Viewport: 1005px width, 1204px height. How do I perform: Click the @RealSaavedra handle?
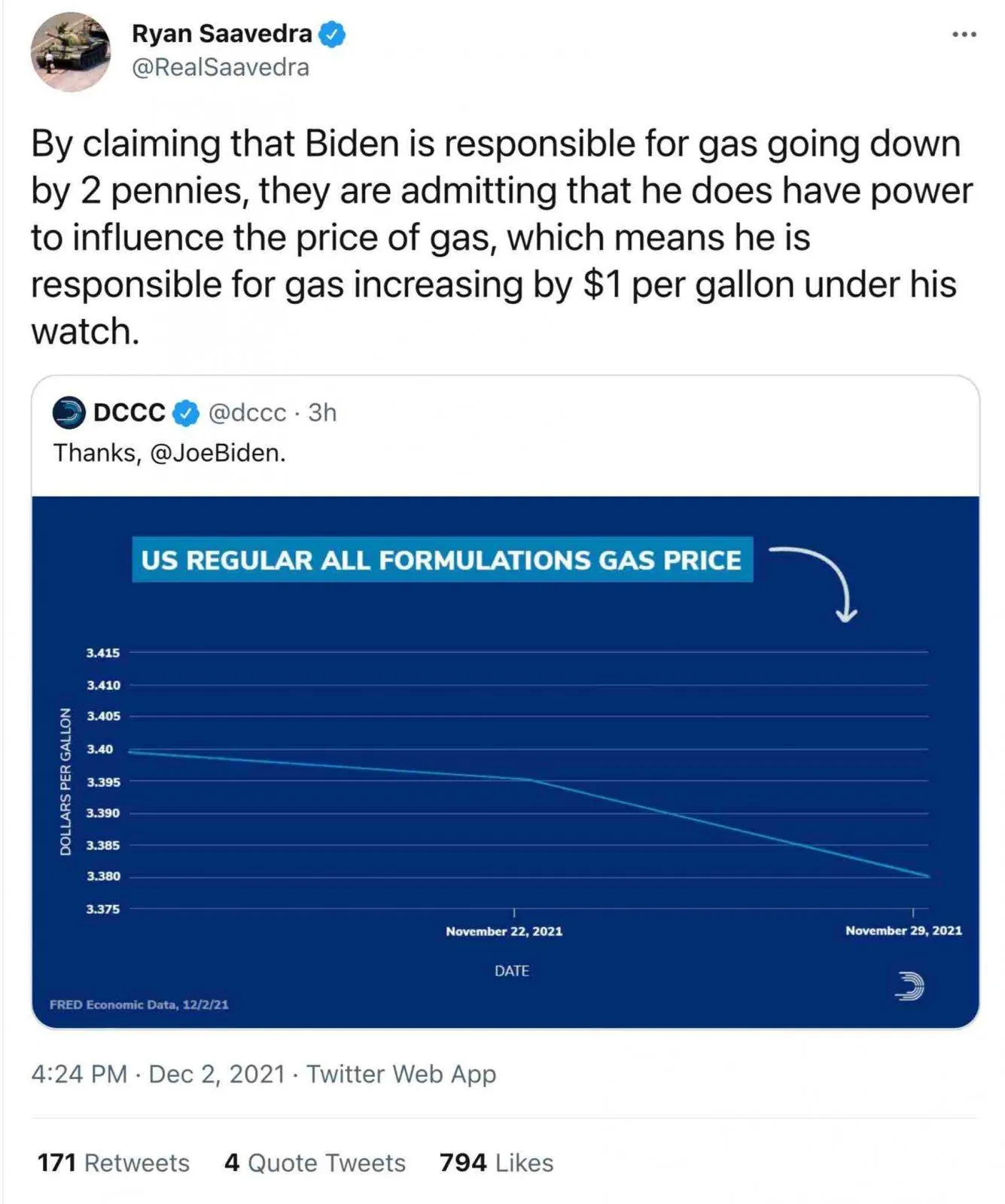coord(220,68)
